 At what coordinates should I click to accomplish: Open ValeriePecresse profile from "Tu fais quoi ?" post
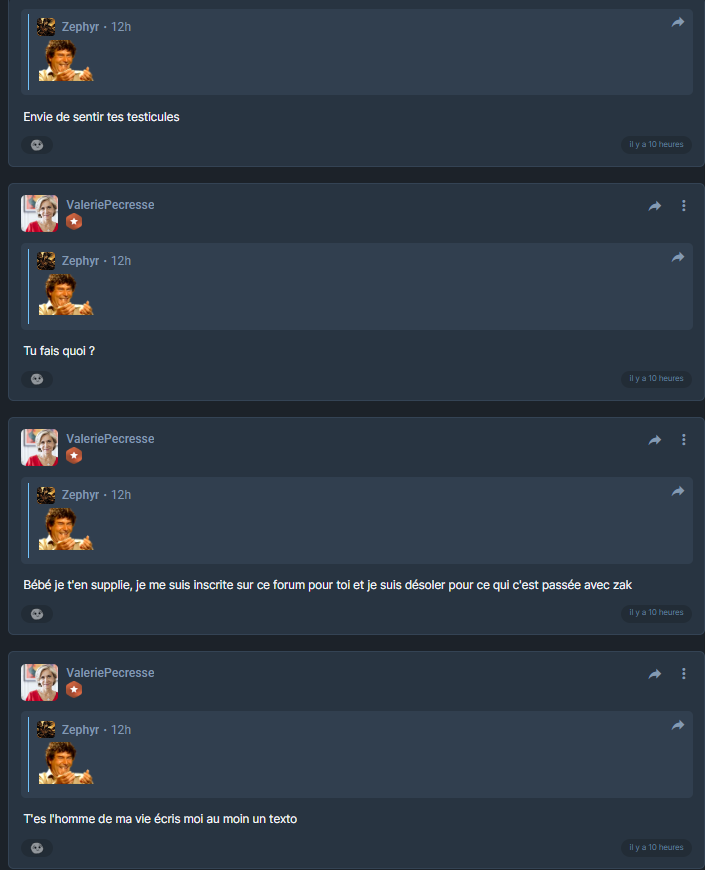click(x=110, y=205)
